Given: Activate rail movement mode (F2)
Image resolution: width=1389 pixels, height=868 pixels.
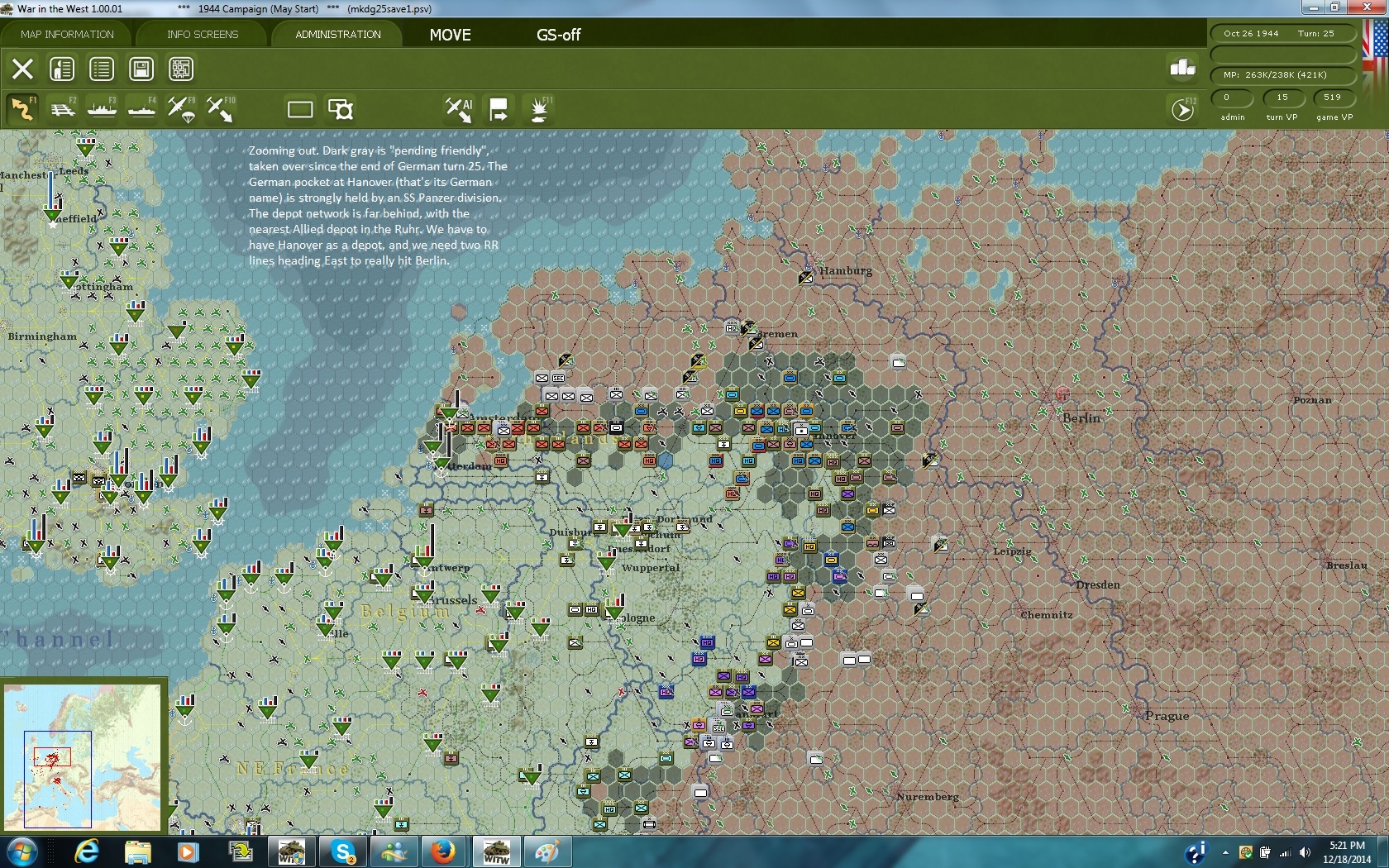Looking at the screenshot, I should pos(63,109).
